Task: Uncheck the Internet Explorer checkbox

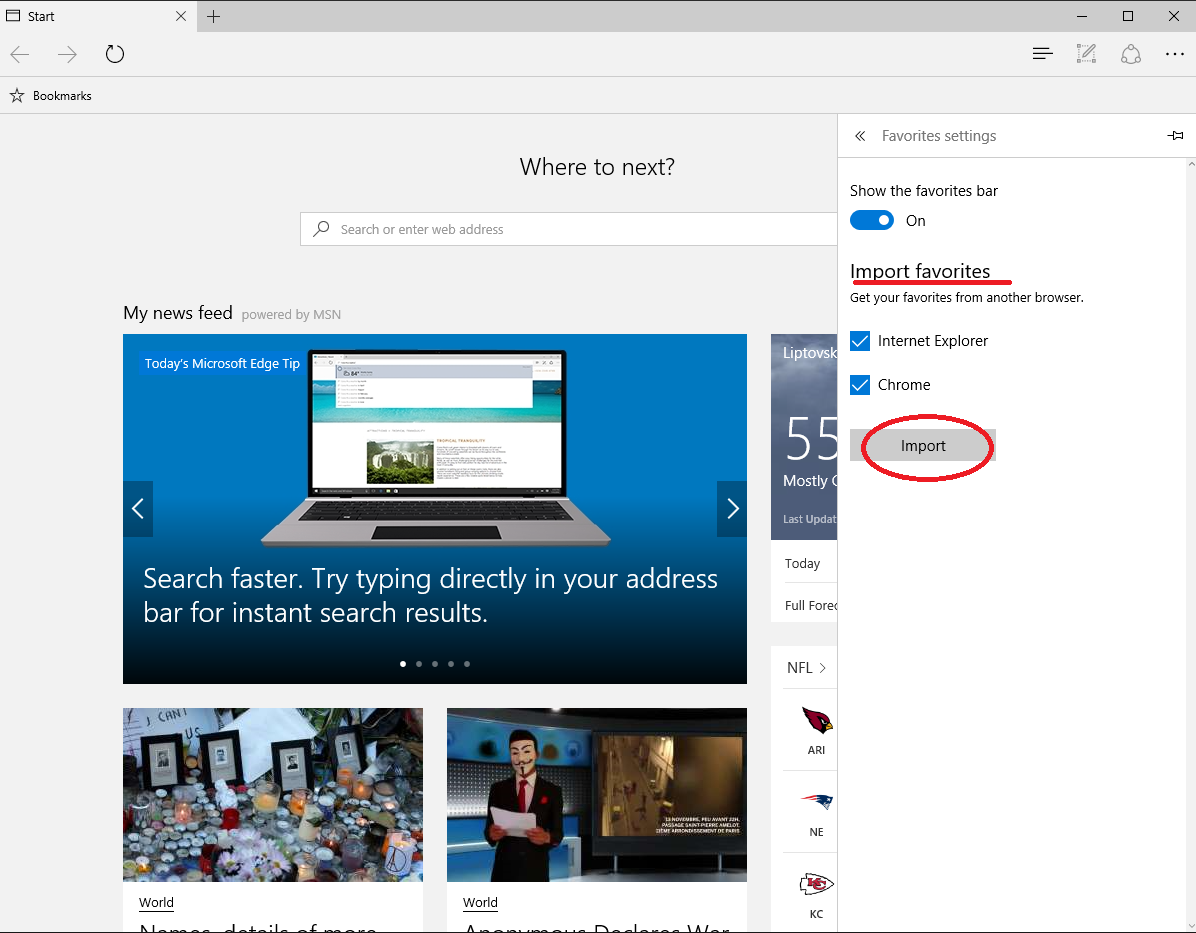Action: (860, 341)
